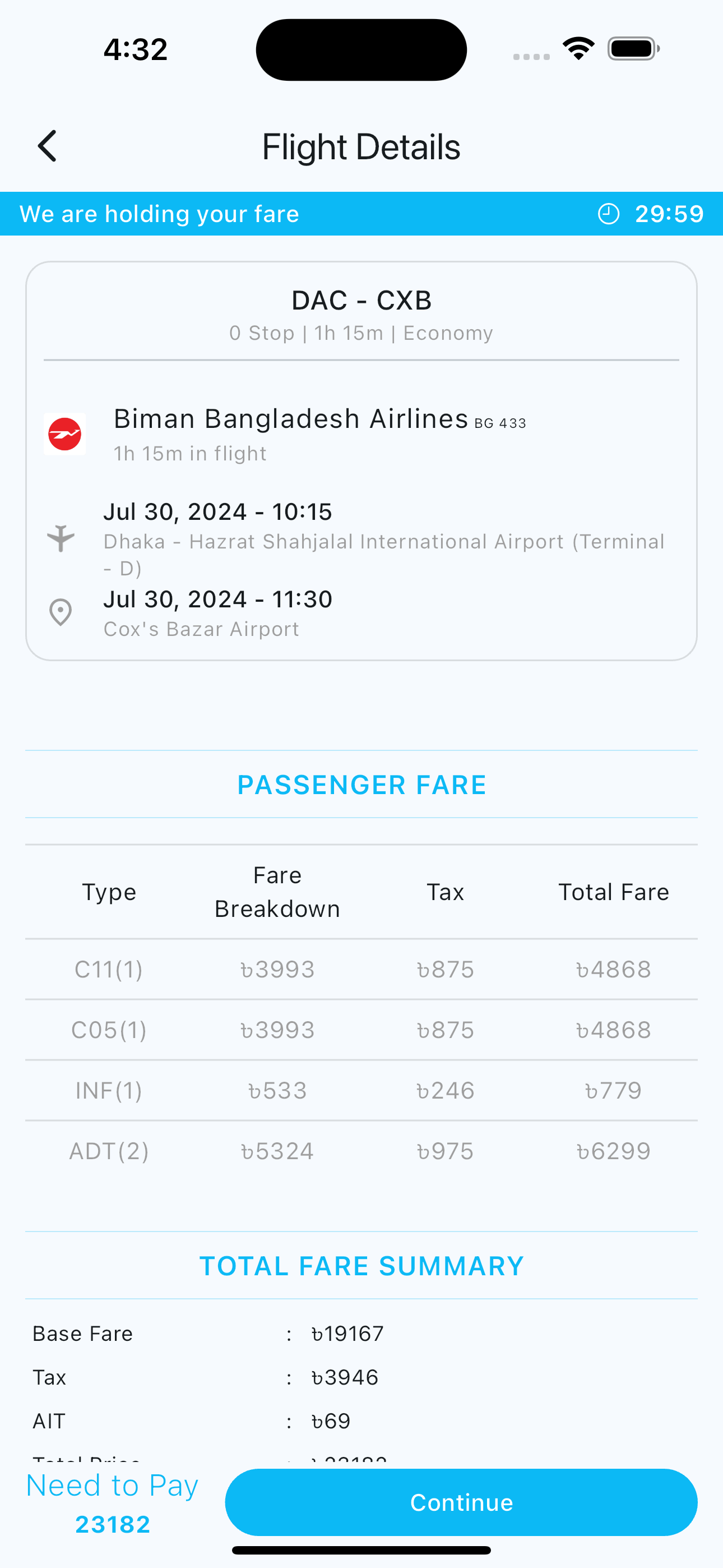This screenshot has height=1568, width=723.
Task: Tap the BG 433 flight number
Action: [500, 423]
